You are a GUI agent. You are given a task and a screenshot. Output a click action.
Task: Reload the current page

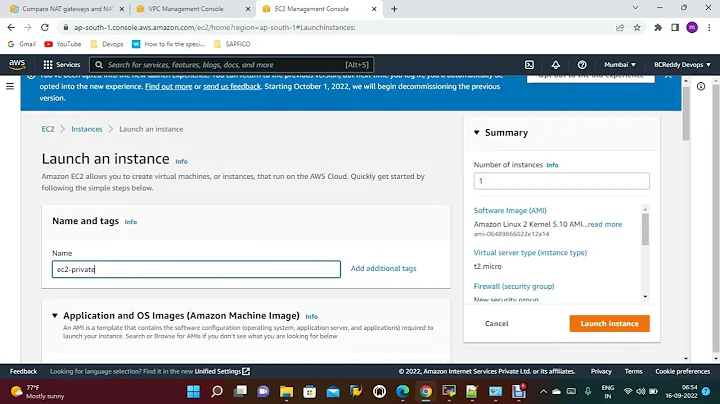[x=45, y=28]
